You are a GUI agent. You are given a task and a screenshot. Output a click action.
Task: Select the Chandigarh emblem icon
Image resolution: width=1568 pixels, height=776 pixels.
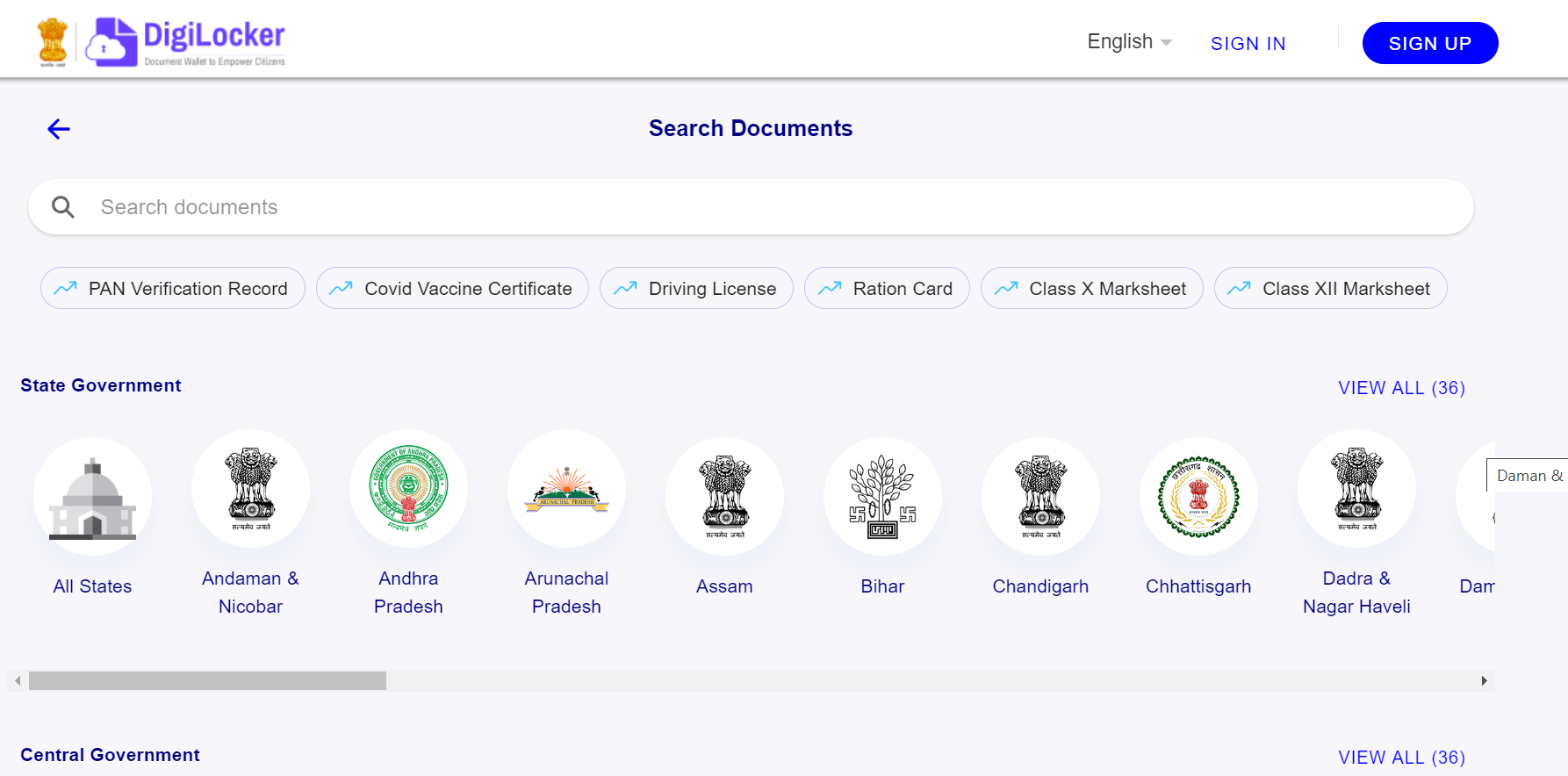click(x=1040, y=497)
